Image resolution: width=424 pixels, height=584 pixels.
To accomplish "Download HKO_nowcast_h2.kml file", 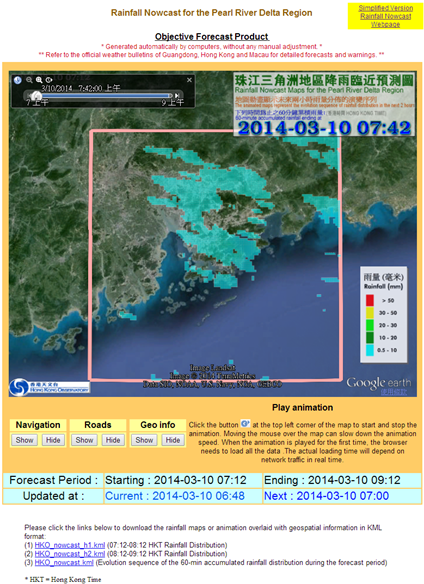I will point(70,554).
